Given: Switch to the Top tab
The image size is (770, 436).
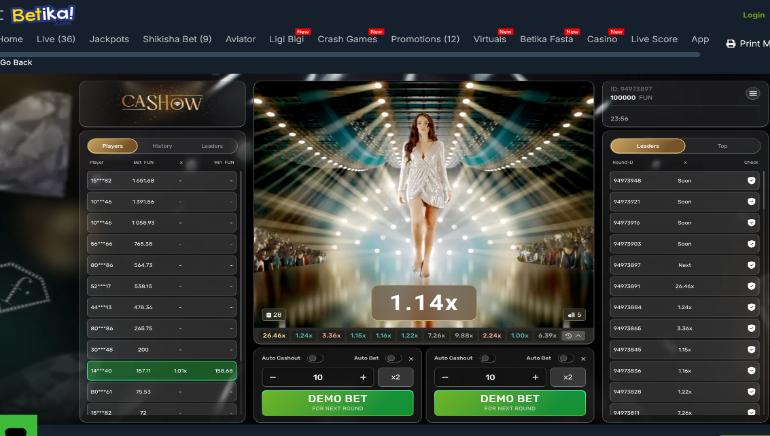Looking at the screenshot, I should (x=722, y=146).
